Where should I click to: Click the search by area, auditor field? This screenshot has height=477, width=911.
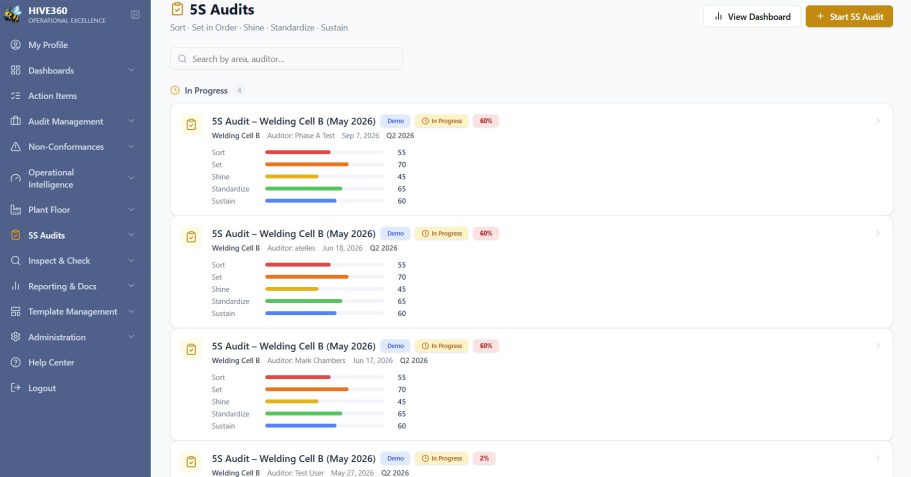pyautogui.click(x=286, y=59)
